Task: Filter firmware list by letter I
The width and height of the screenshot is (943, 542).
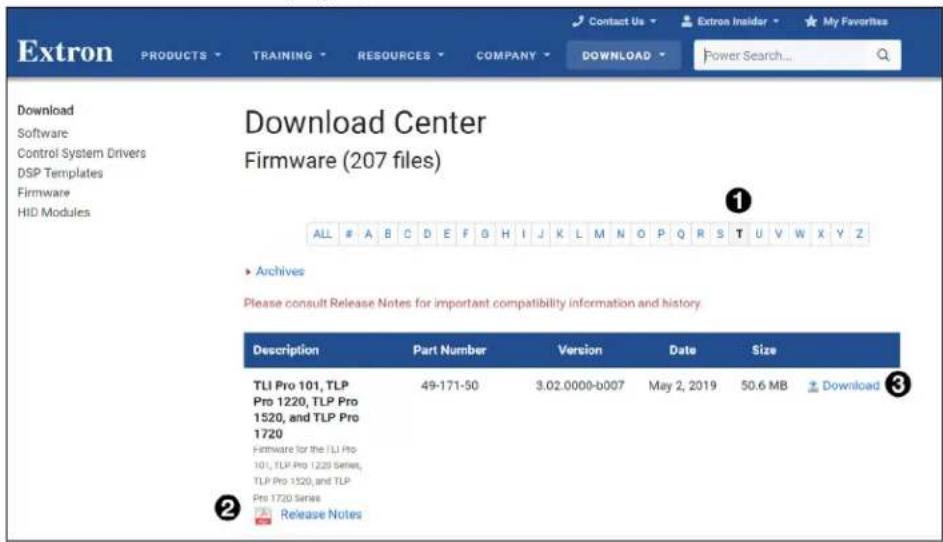Action: coord(524,234)
